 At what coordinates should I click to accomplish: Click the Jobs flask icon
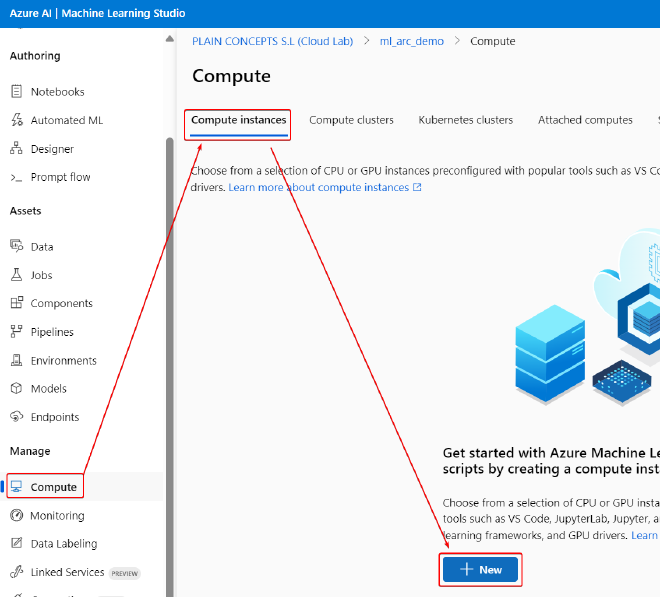16,275
